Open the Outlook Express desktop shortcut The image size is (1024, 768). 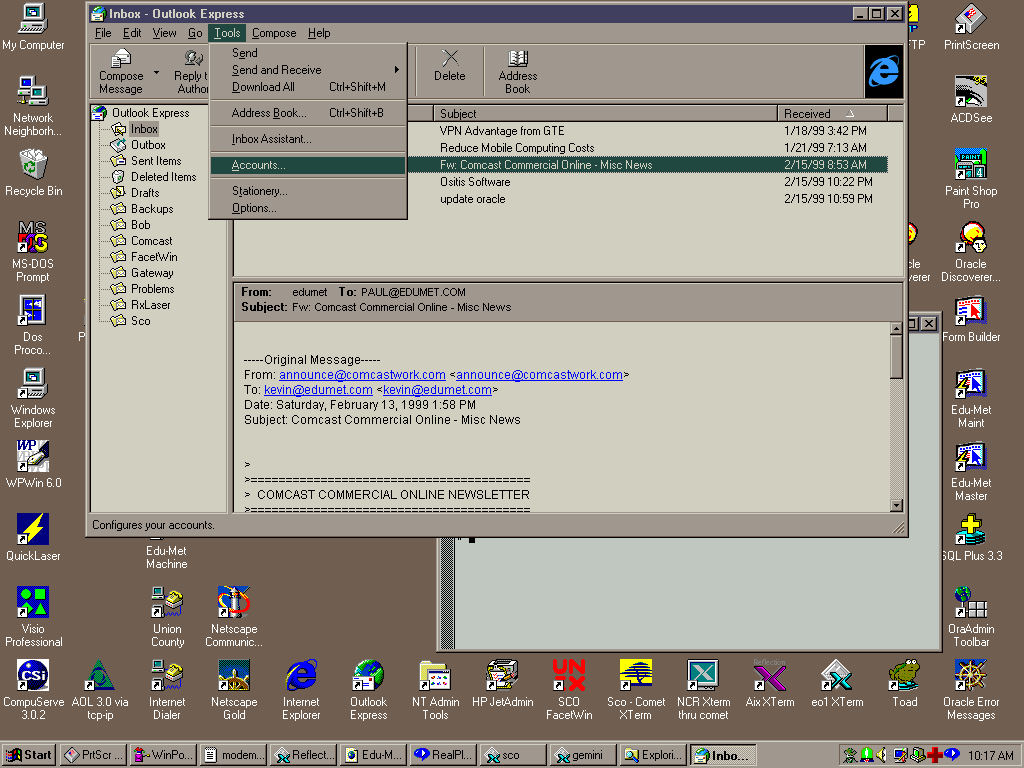tap(368, 690)
